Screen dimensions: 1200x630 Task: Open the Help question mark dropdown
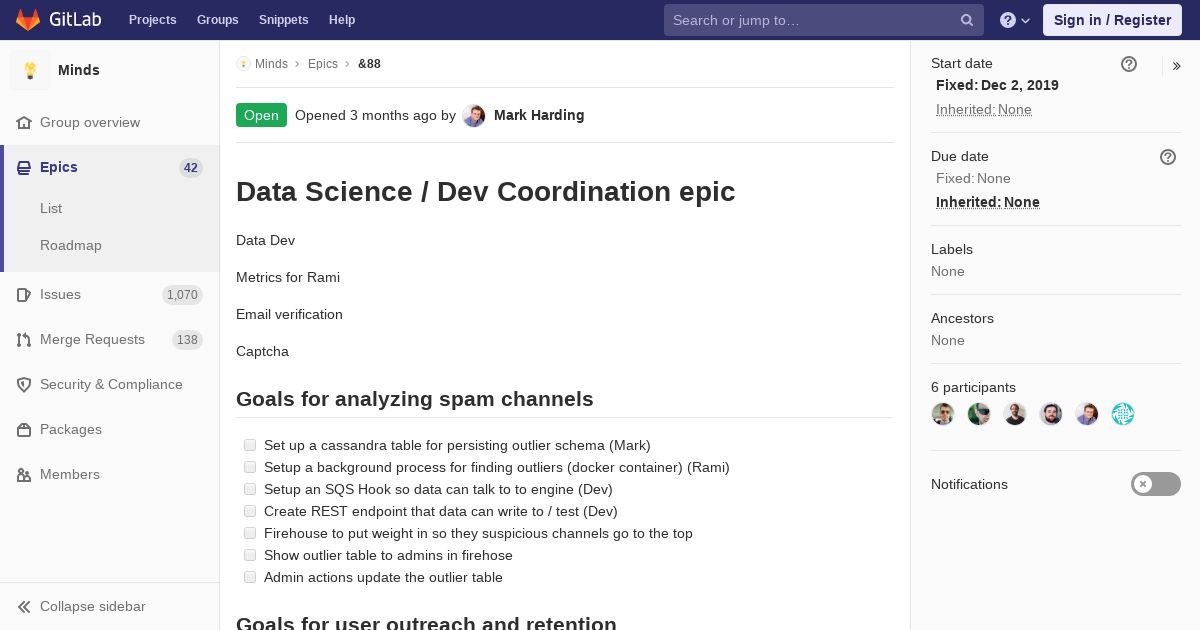(1014, 20)
